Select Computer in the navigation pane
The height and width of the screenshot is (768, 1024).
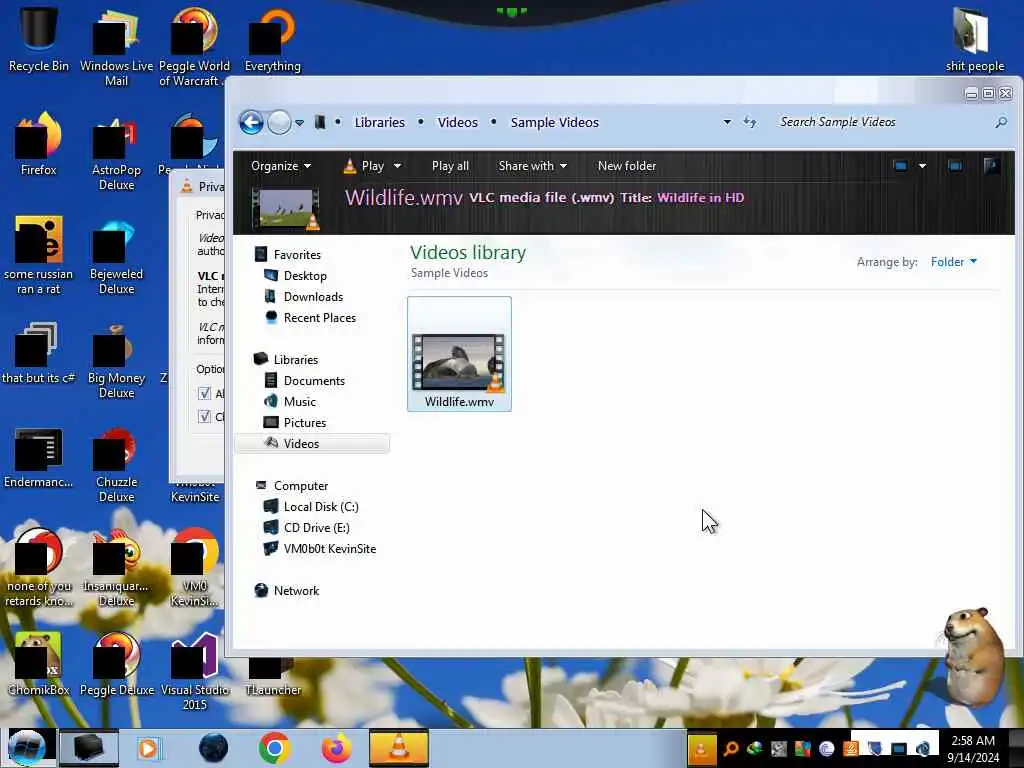[291, 486]
